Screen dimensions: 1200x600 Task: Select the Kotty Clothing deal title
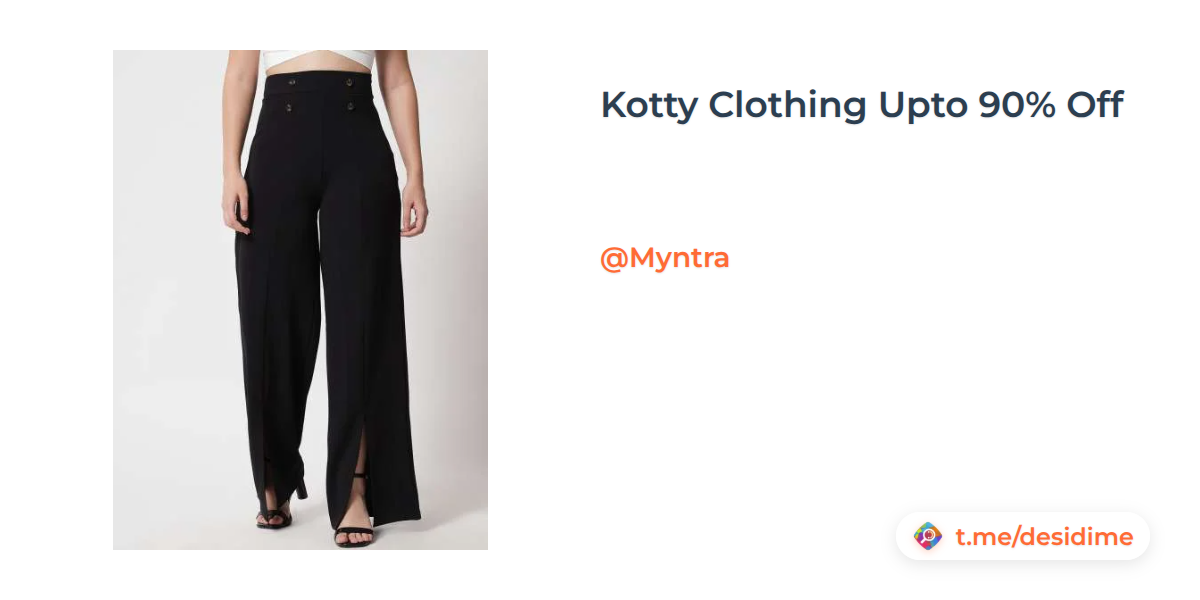[862, 105]
